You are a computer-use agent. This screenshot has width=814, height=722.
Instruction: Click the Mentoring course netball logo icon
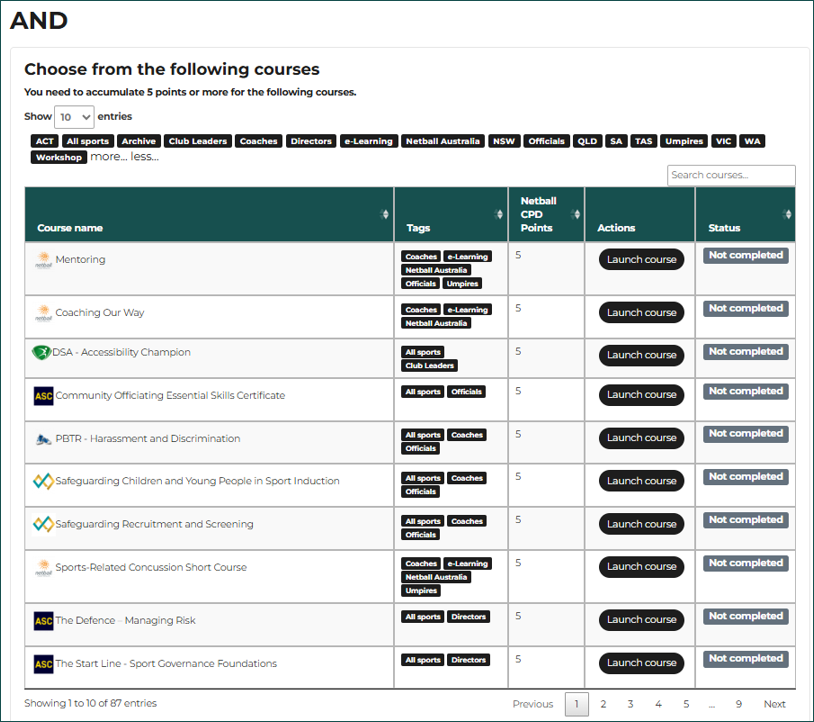(x=44, y=260)
